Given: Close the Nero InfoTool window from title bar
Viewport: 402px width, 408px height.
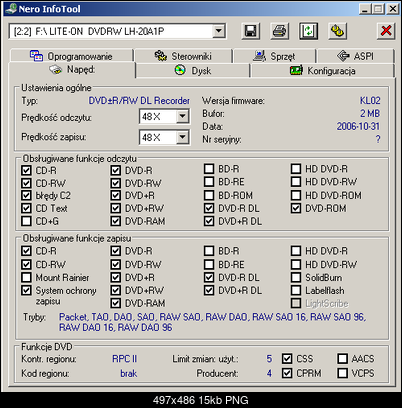Looking at the screenshot, I should [x=393, y=9].
